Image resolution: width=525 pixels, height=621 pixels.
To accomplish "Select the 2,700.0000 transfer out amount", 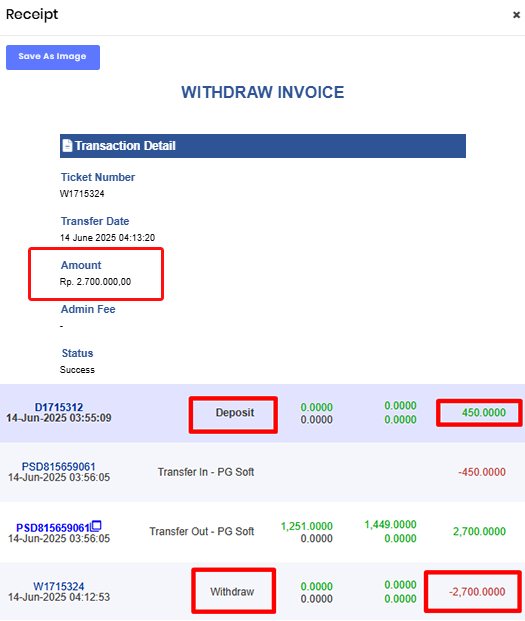I will 479,531.
